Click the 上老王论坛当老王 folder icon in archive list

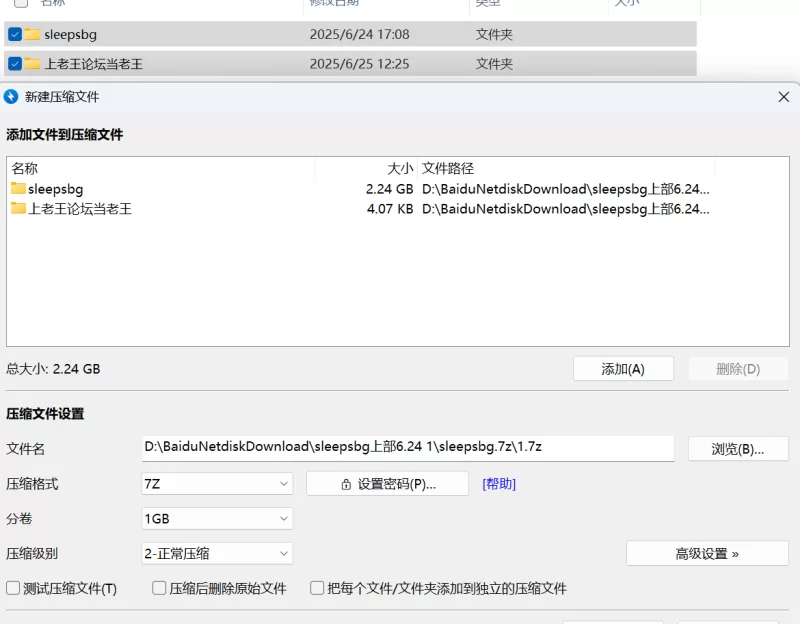[18, 208]
